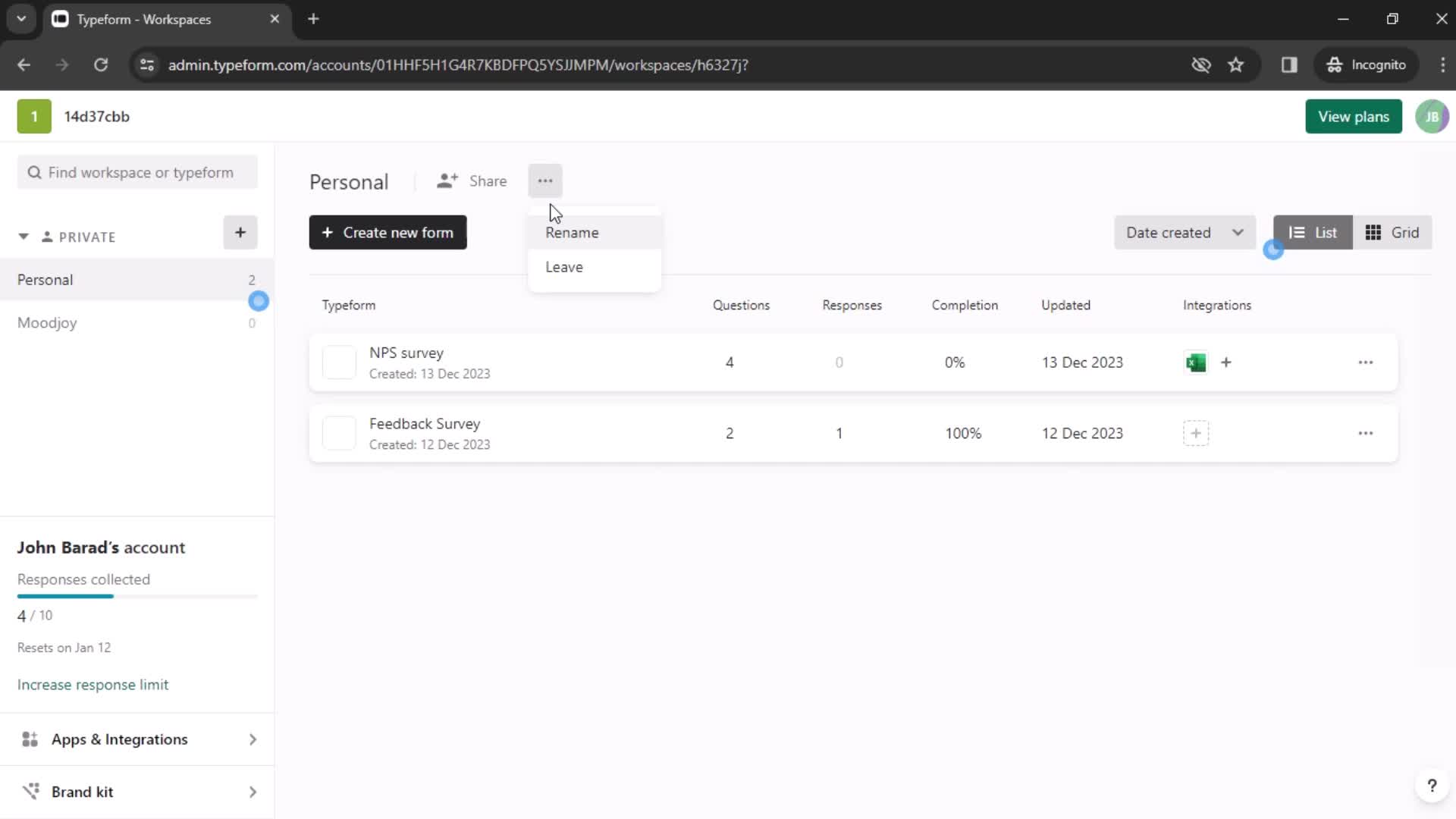This screenshot has width=1456, height=819.
Task: Click the NPS survey checkbox
Action: click(x=337, y=362)
